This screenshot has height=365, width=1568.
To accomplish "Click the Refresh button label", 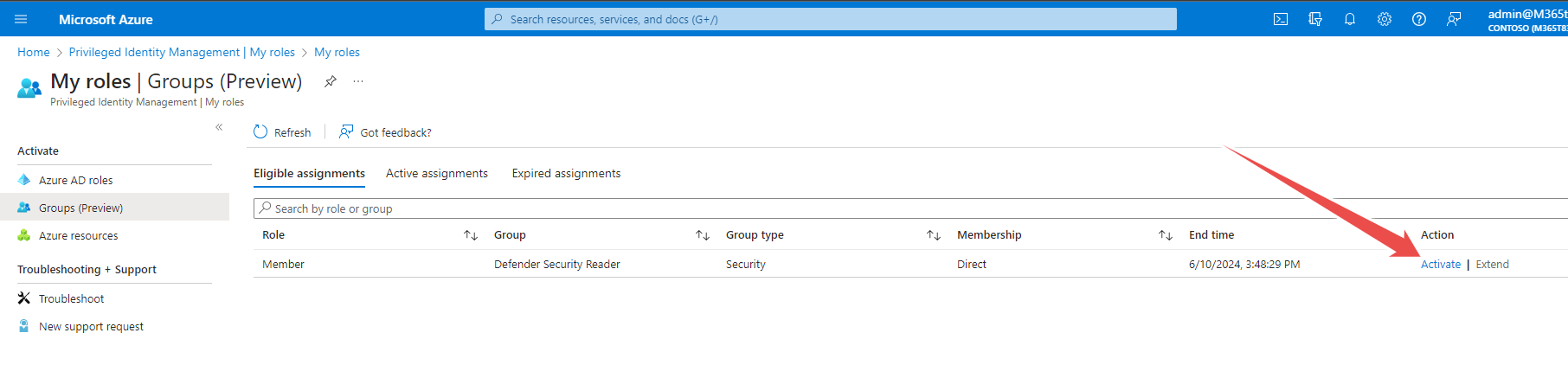I will 292,132.
